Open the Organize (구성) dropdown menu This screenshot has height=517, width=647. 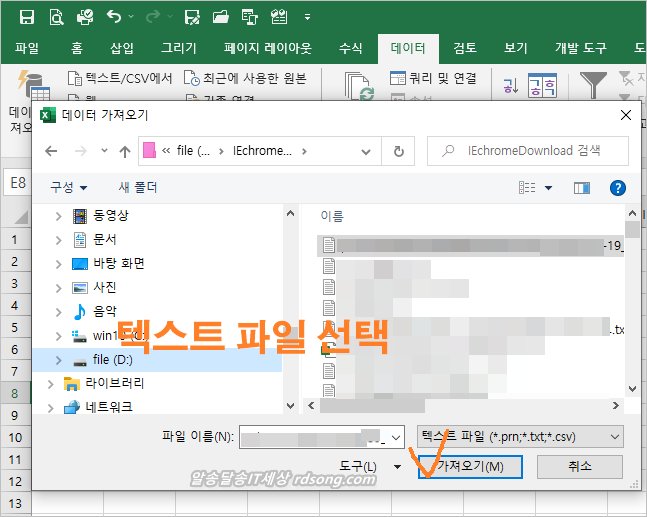tap(69, 187)
